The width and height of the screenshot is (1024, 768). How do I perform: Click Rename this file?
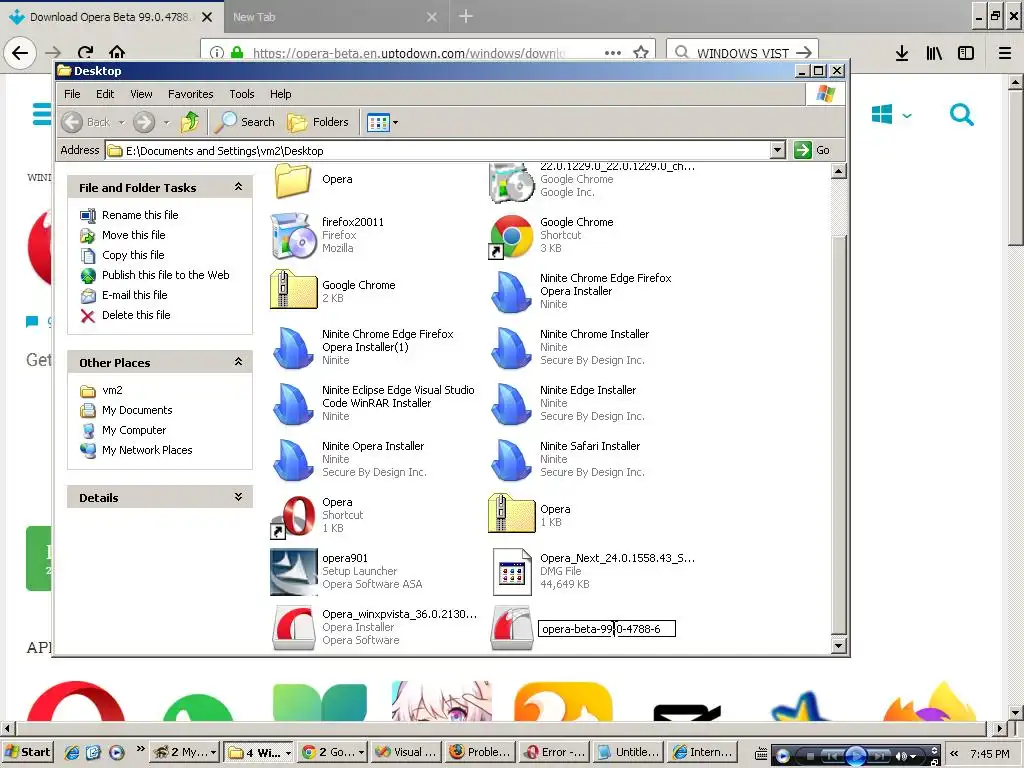coord(140,215)
